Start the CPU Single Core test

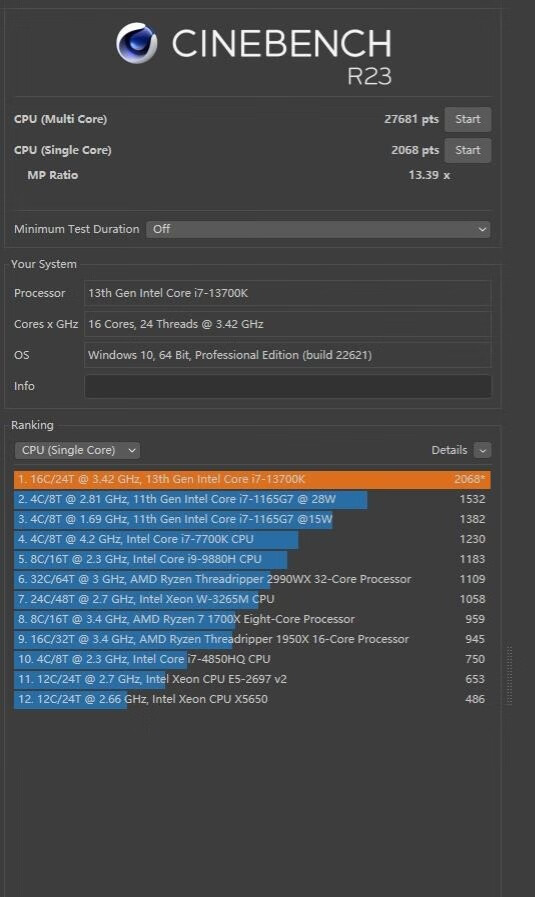tap(467, 150)
